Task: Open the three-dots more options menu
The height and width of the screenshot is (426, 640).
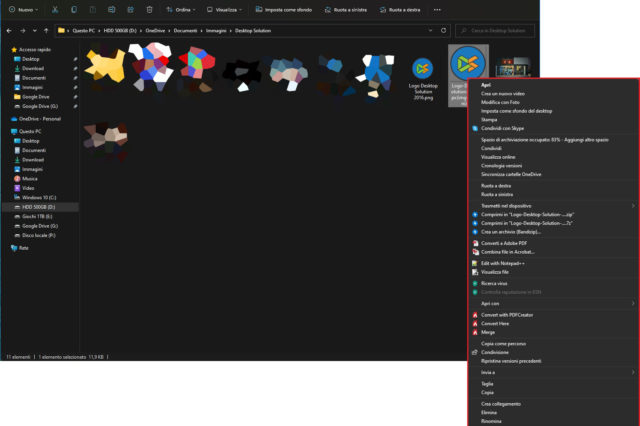Action: (x=437, y=9)
